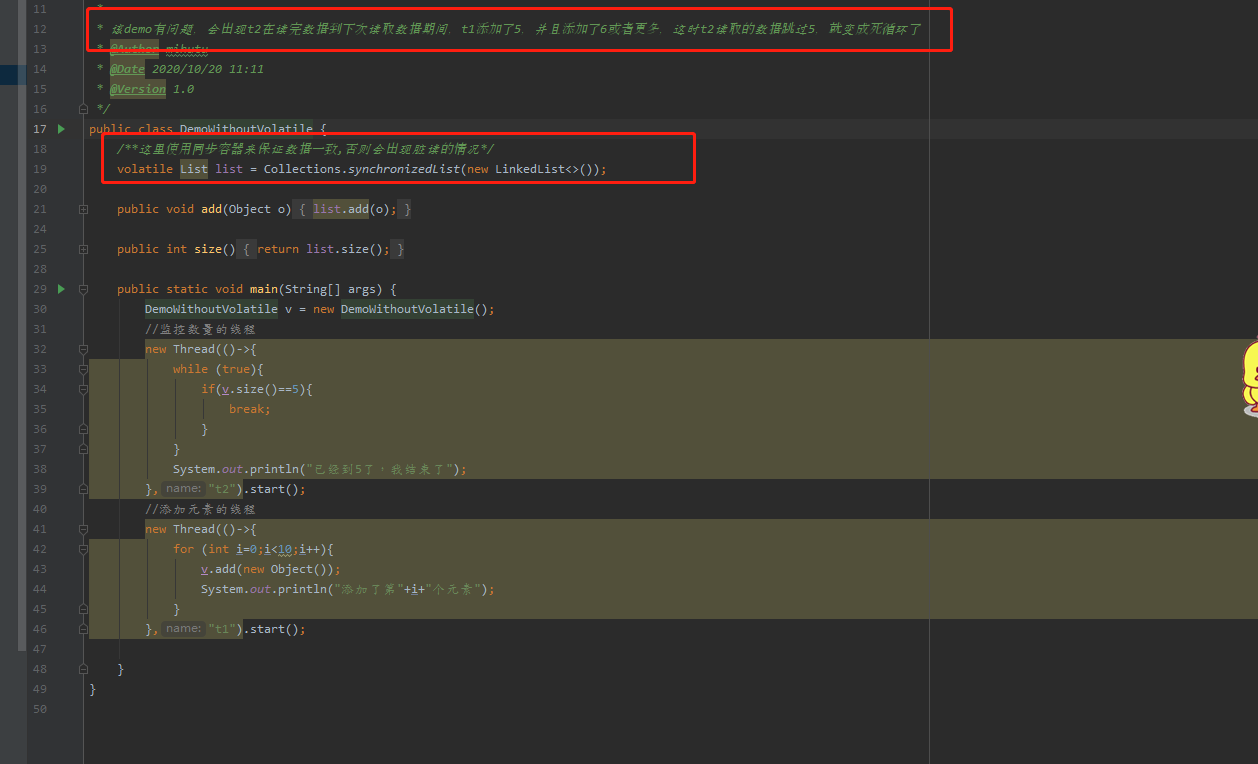Click the synchronizedList method call

click(404, 169)
